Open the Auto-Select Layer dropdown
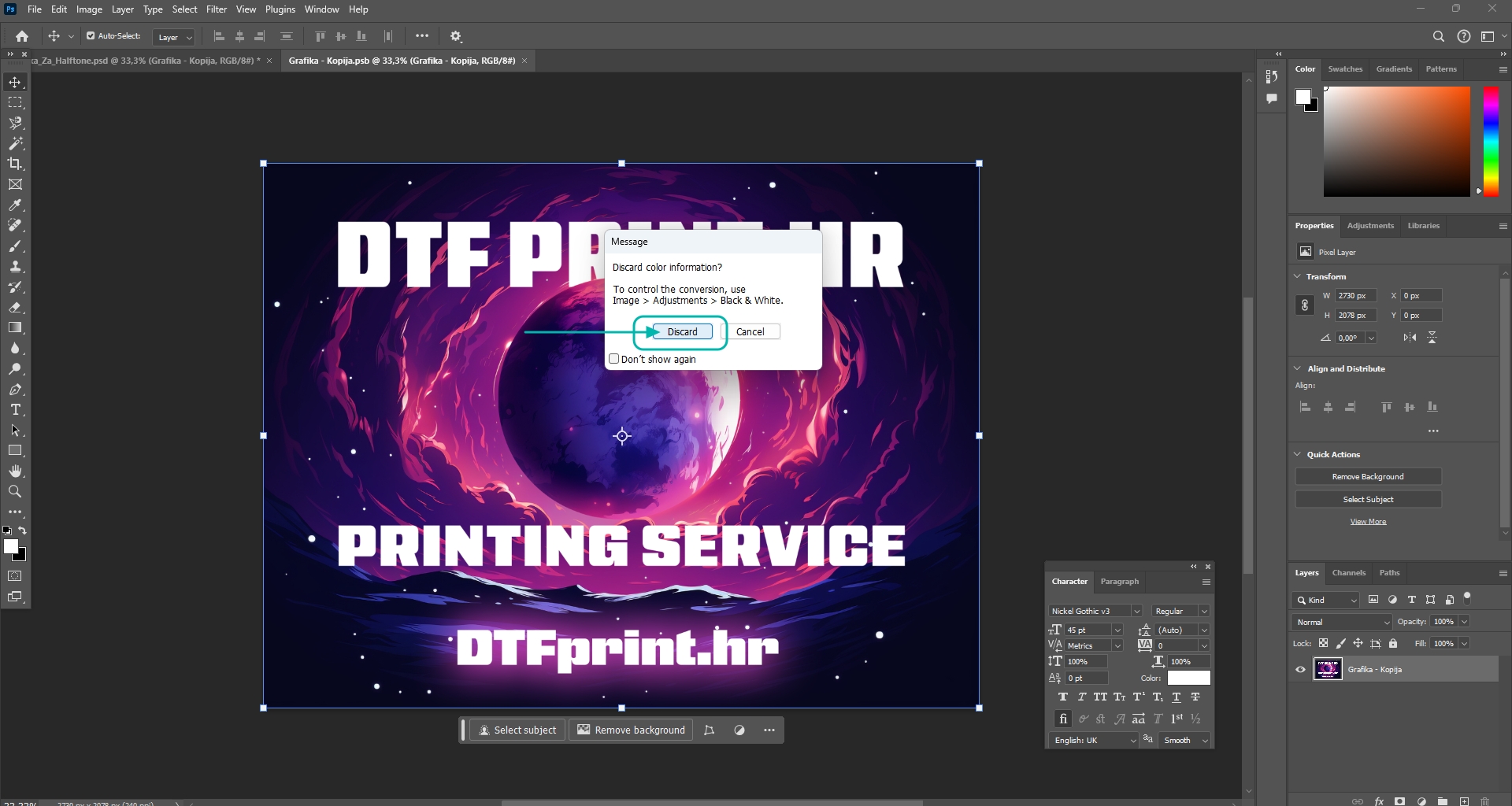The width and height of the screenshot is (1512, 806). click(174, 37)
